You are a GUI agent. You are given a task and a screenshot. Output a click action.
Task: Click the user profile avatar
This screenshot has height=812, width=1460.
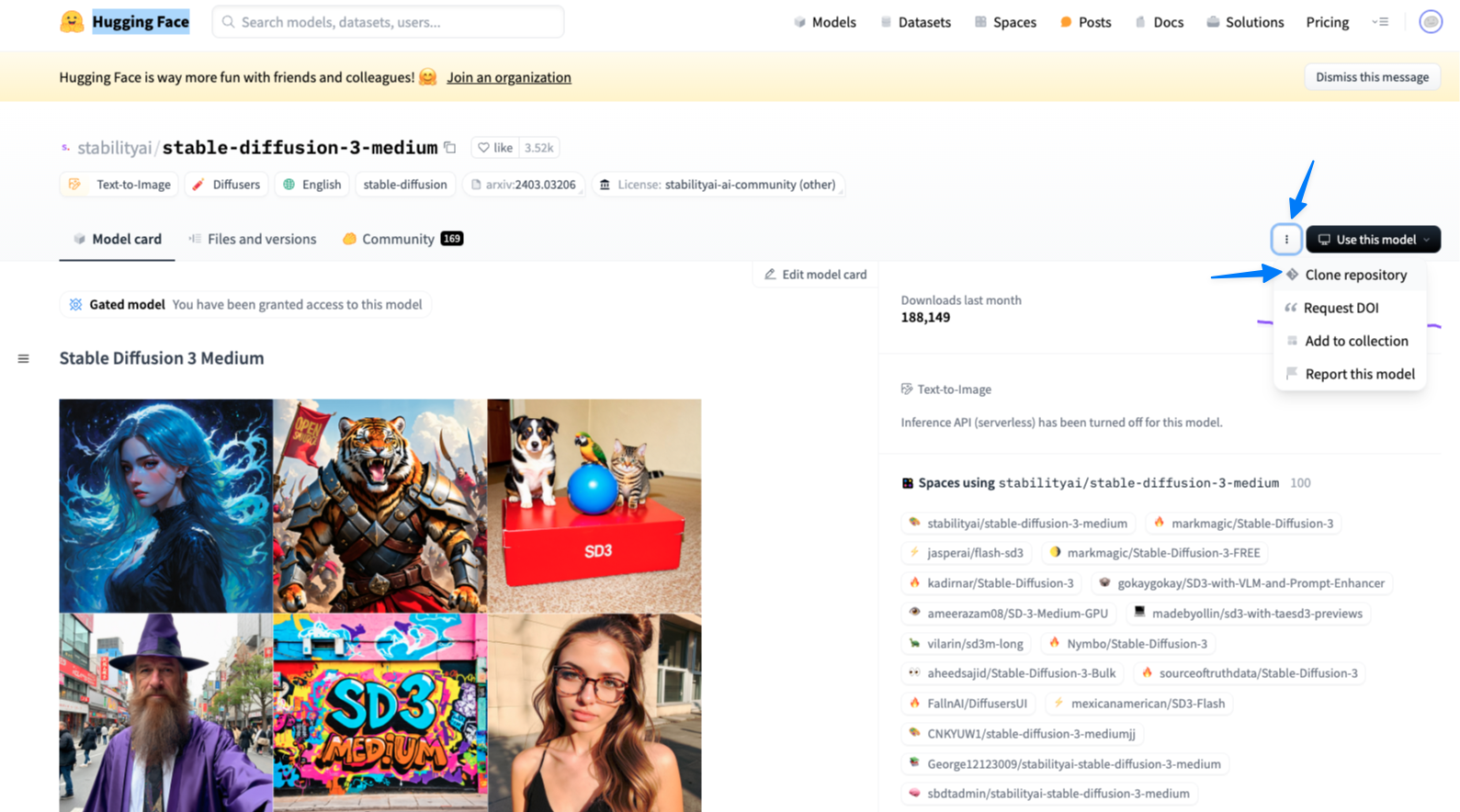coord(1431,21)
